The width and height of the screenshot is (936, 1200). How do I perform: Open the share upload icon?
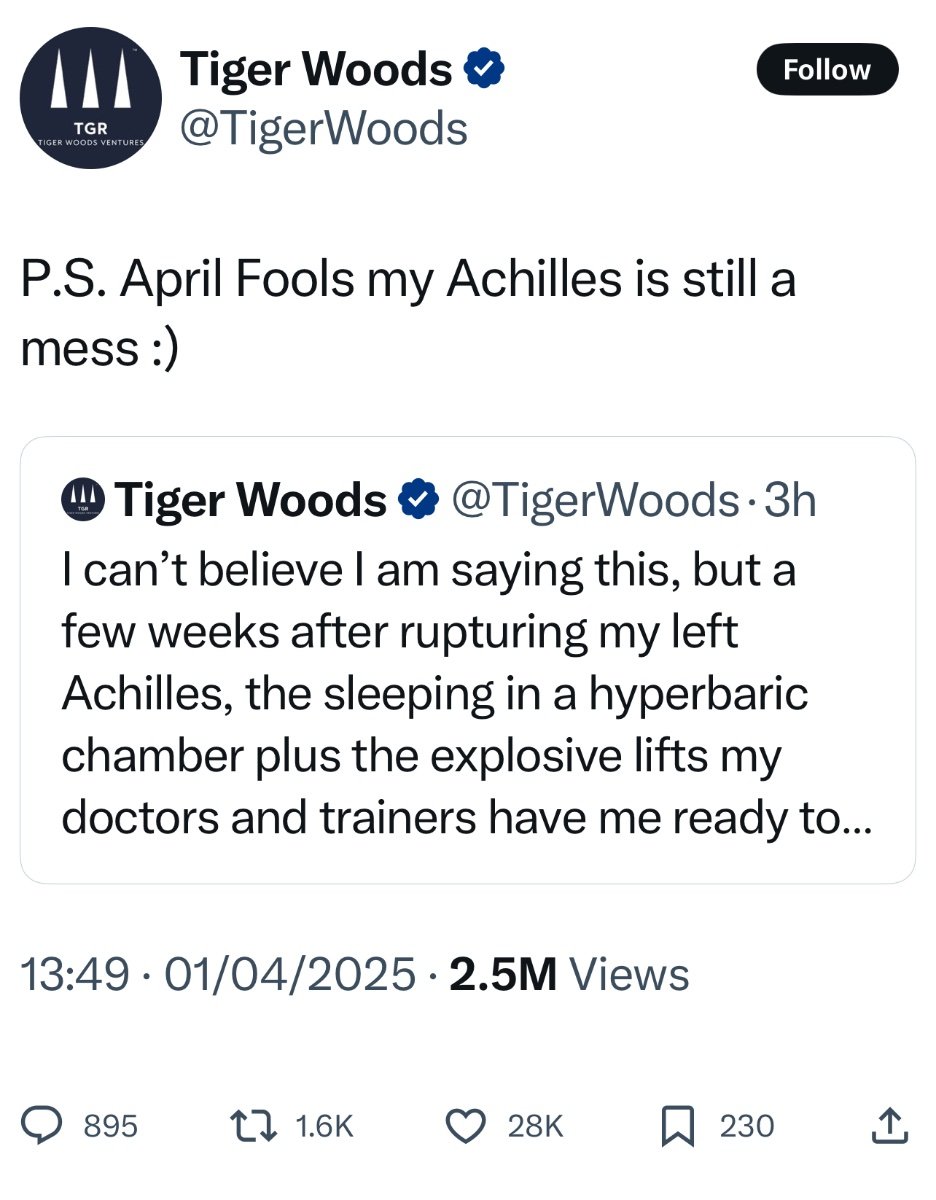[890, 1125]
